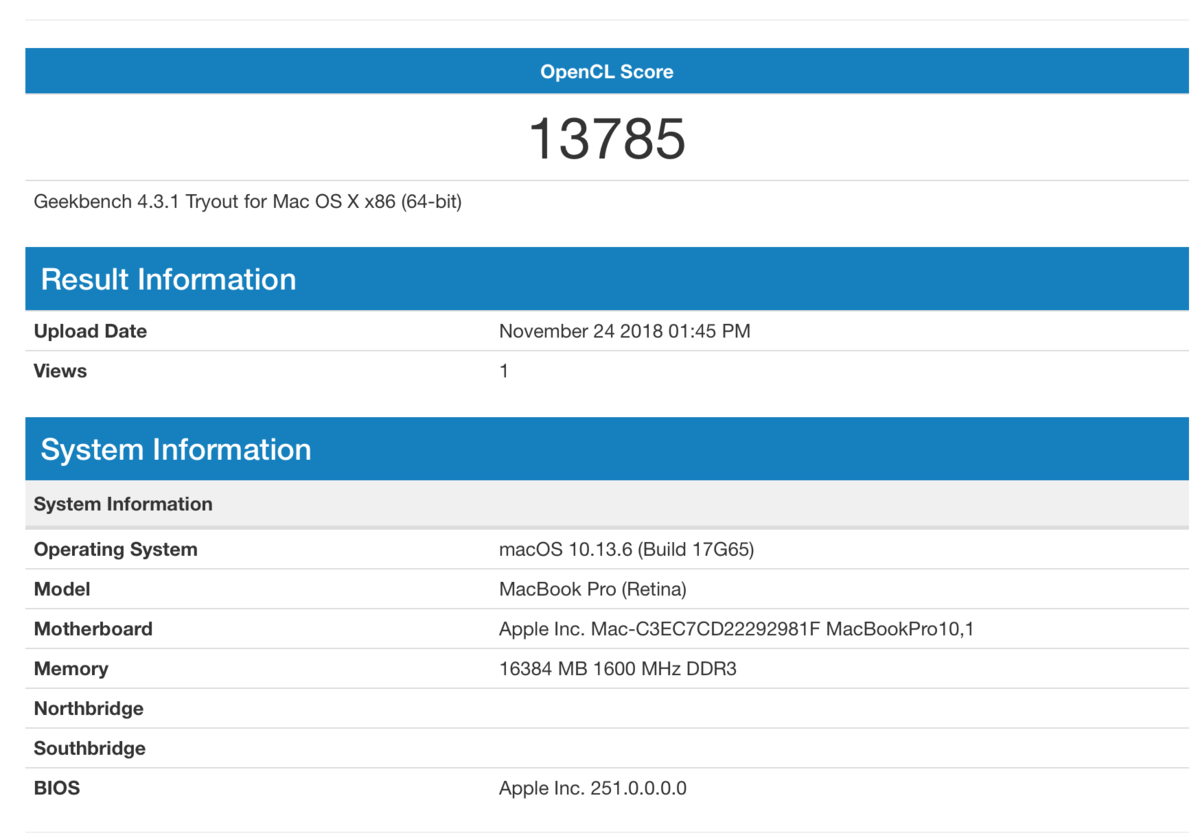Click the "OpenCL Score" header title
This screenshot has height=833, width=1200.
pos(607,72)
